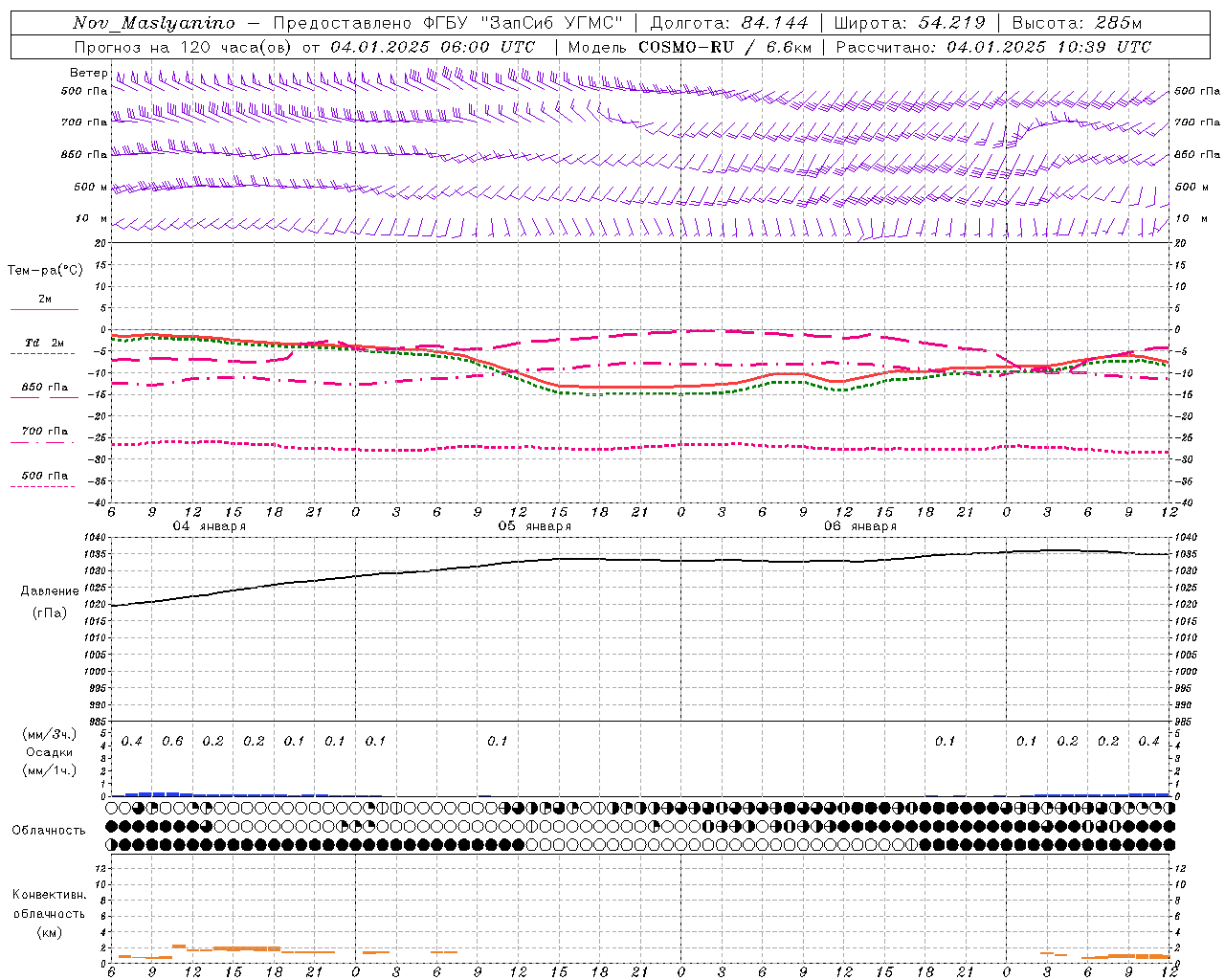Image resolution: width=1225 pixels, height=980 pixels.
Task: Click the 850 гПа temperature legend label
Action: tap(45, 388)
